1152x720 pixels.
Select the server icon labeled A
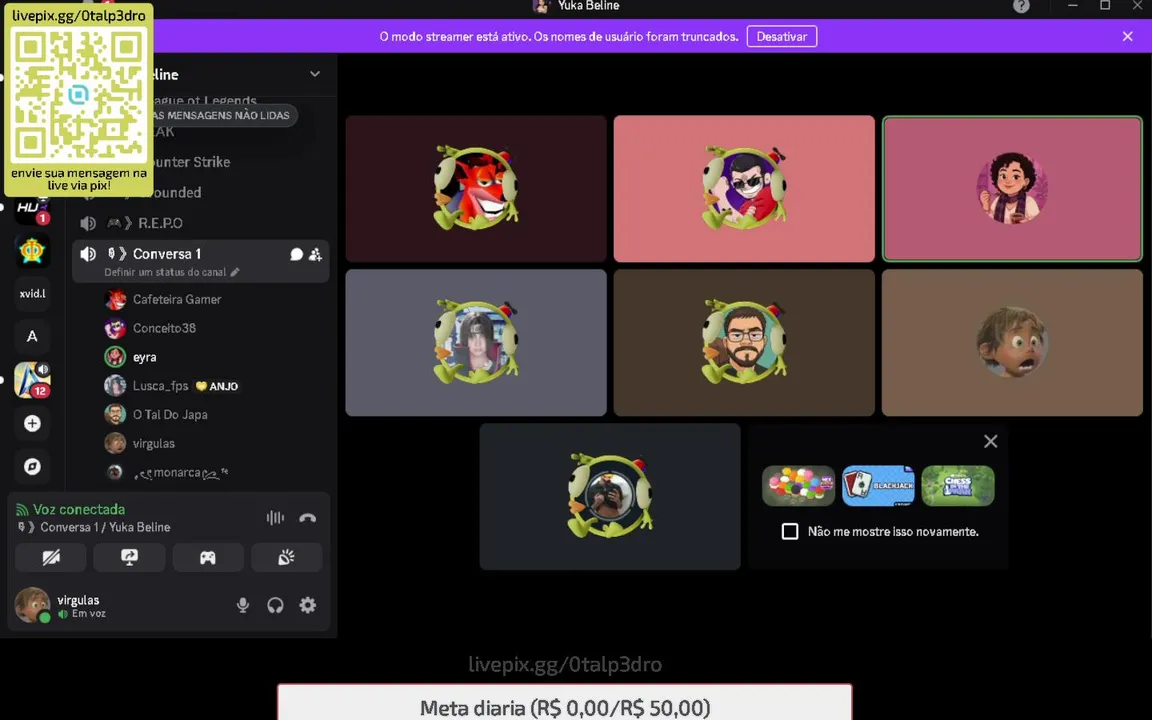click(32, 336)
